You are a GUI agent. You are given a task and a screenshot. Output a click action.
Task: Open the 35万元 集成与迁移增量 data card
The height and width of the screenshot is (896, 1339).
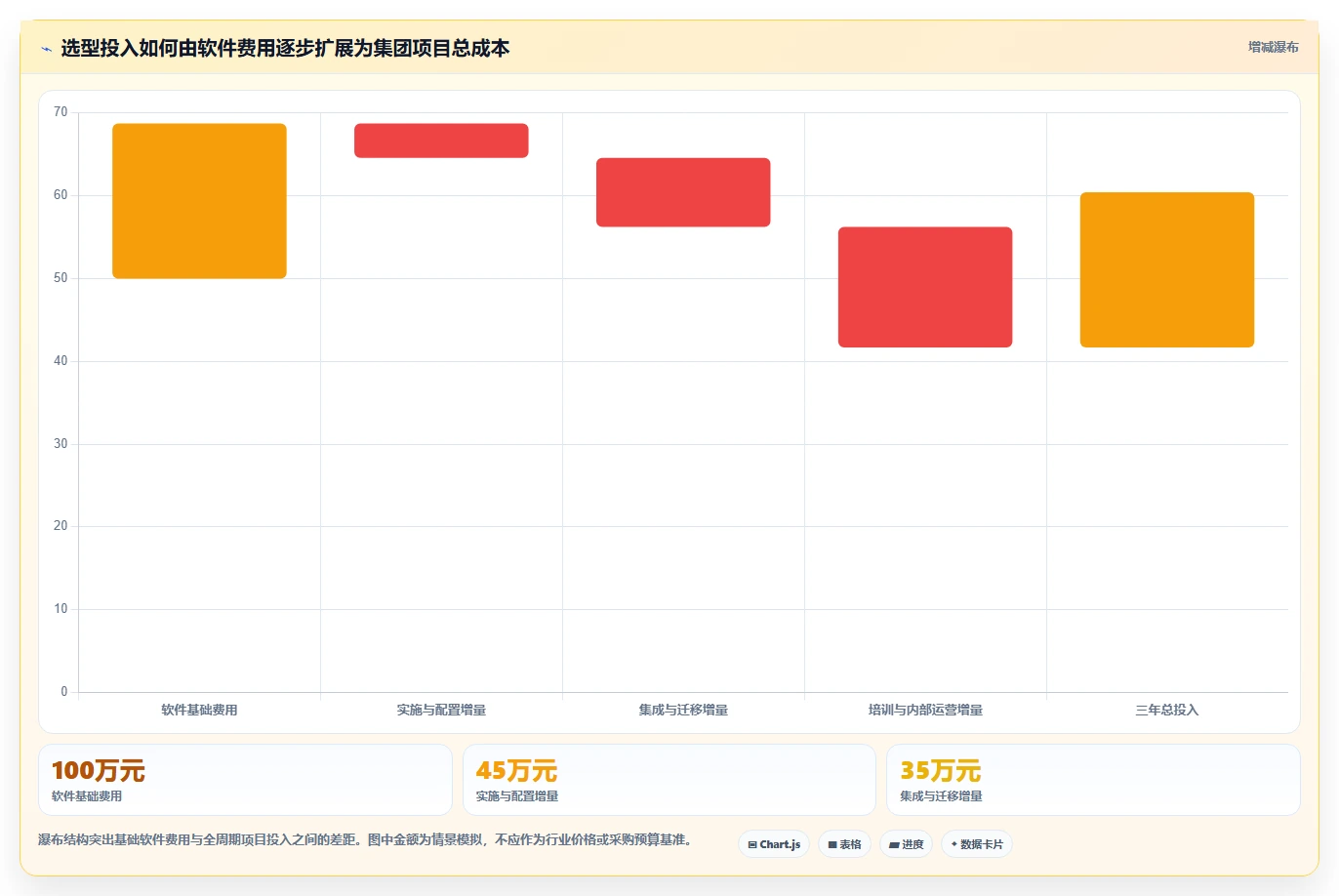[1093, 780]
